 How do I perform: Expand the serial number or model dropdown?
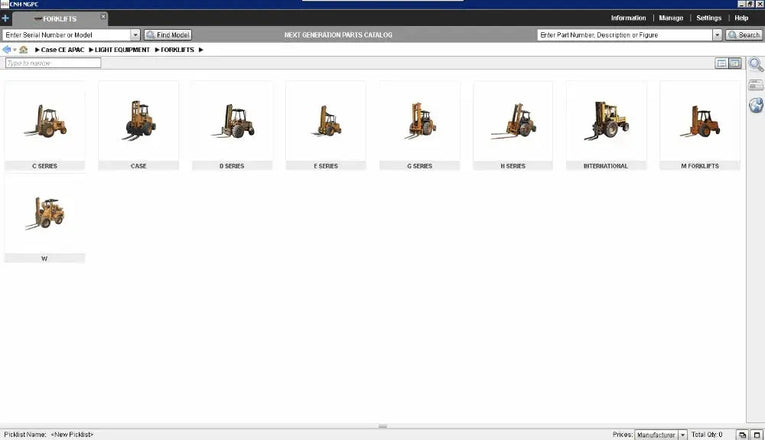135,35
